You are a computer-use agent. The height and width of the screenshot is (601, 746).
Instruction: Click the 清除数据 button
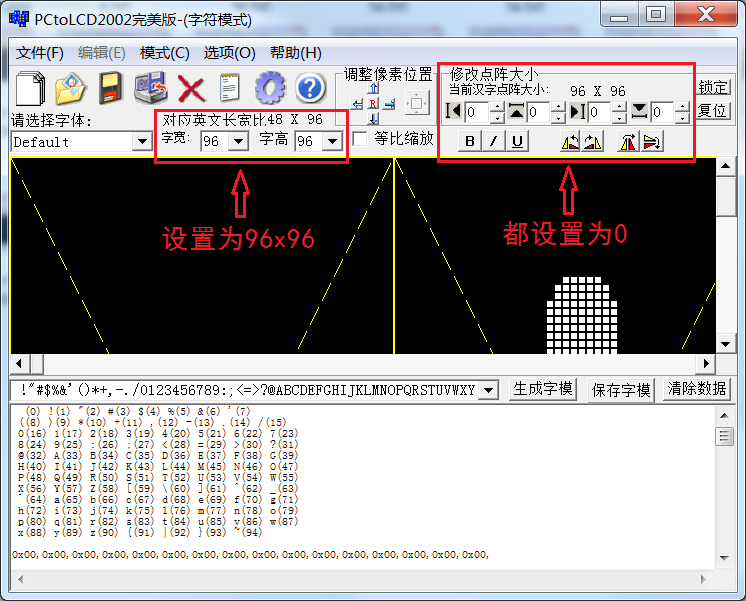(x=697, y=389)
